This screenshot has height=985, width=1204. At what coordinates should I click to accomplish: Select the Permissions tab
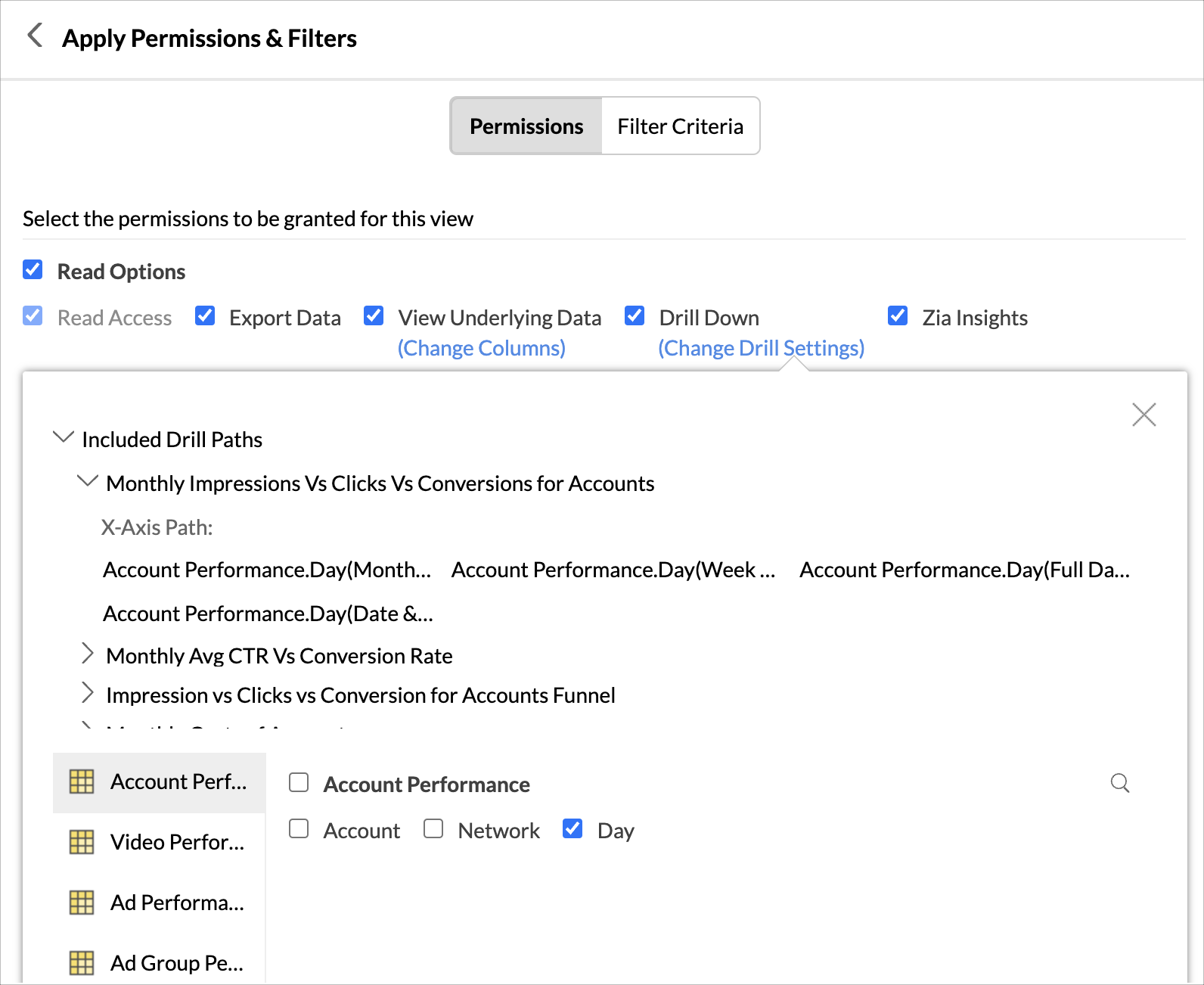coord(526,126)
